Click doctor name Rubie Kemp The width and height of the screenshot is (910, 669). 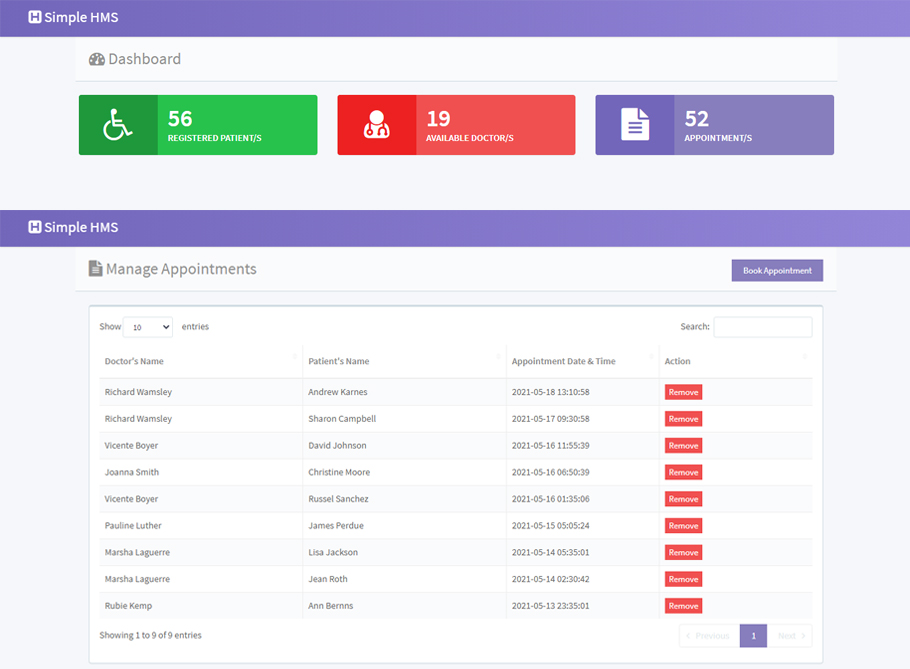(128, 606)
